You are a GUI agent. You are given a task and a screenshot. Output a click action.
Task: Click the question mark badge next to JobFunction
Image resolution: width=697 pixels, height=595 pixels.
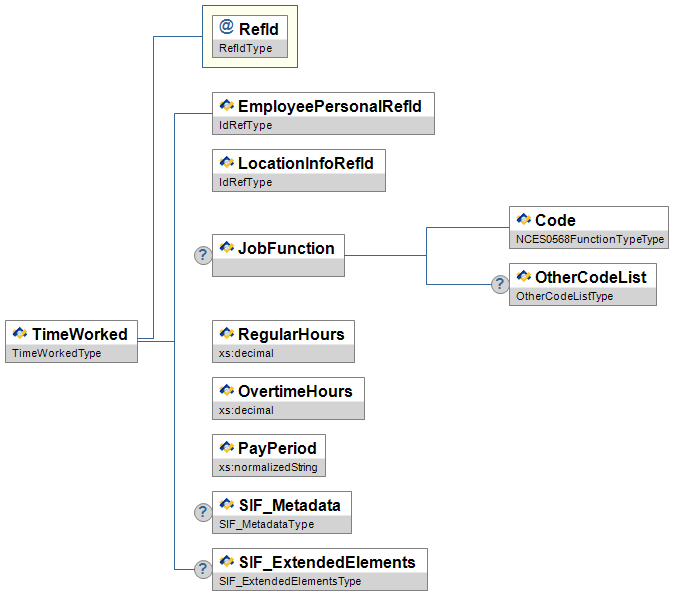pos(202,255)
